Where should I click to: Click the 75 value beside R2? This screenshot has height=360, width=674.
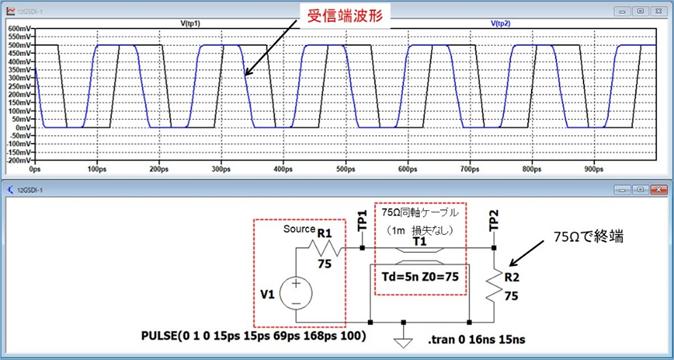511,296
